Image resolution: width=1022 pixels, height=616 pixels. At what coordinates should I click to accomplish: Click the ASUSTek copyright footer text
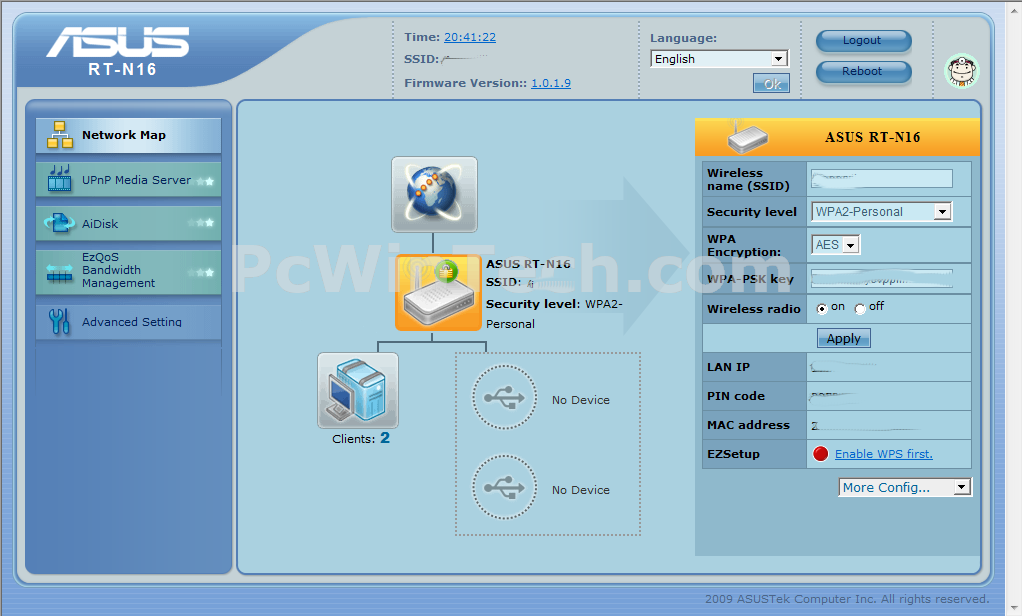pos(847,598)
